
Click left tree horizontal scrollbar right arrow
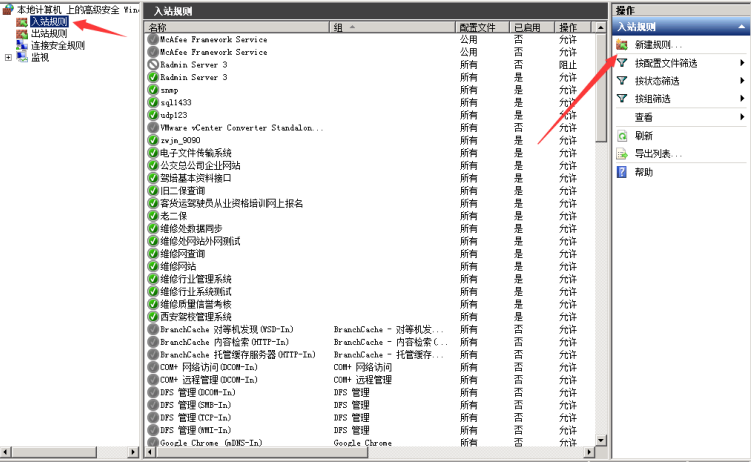click(x=133, y=452)
